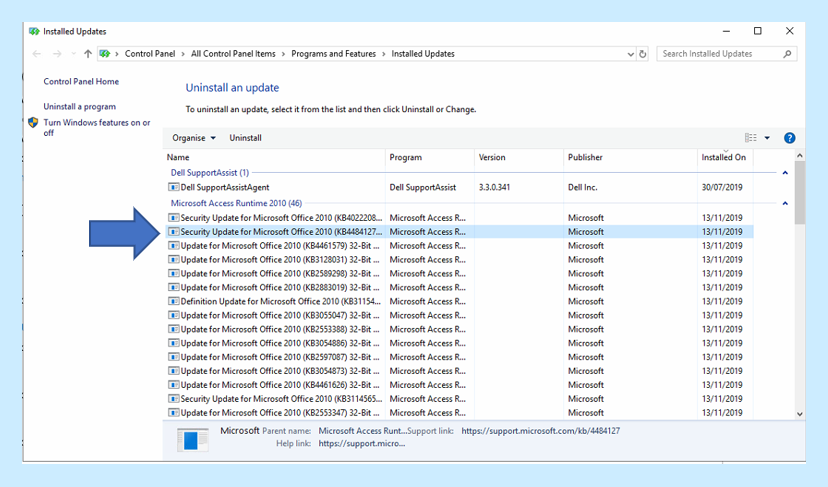
Task: Click Microsoft Access Runtime 2010 (46) header
Action: 236,203
